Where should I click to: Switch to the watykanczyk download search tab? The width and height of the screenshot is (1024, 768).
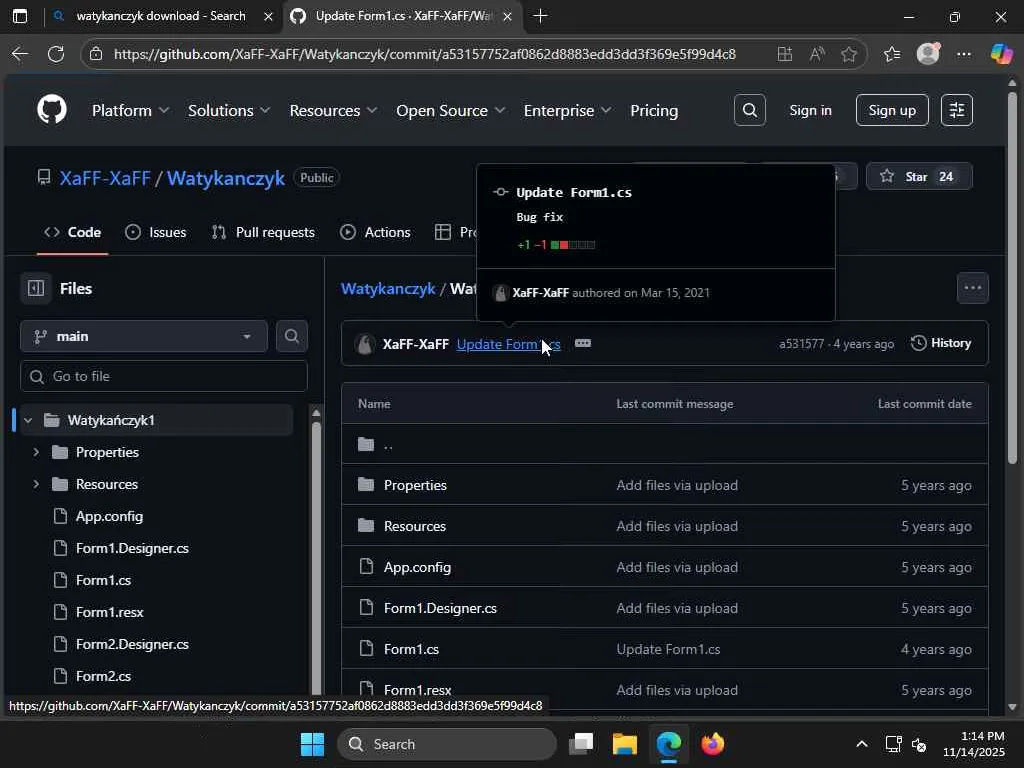click(161, 16)
